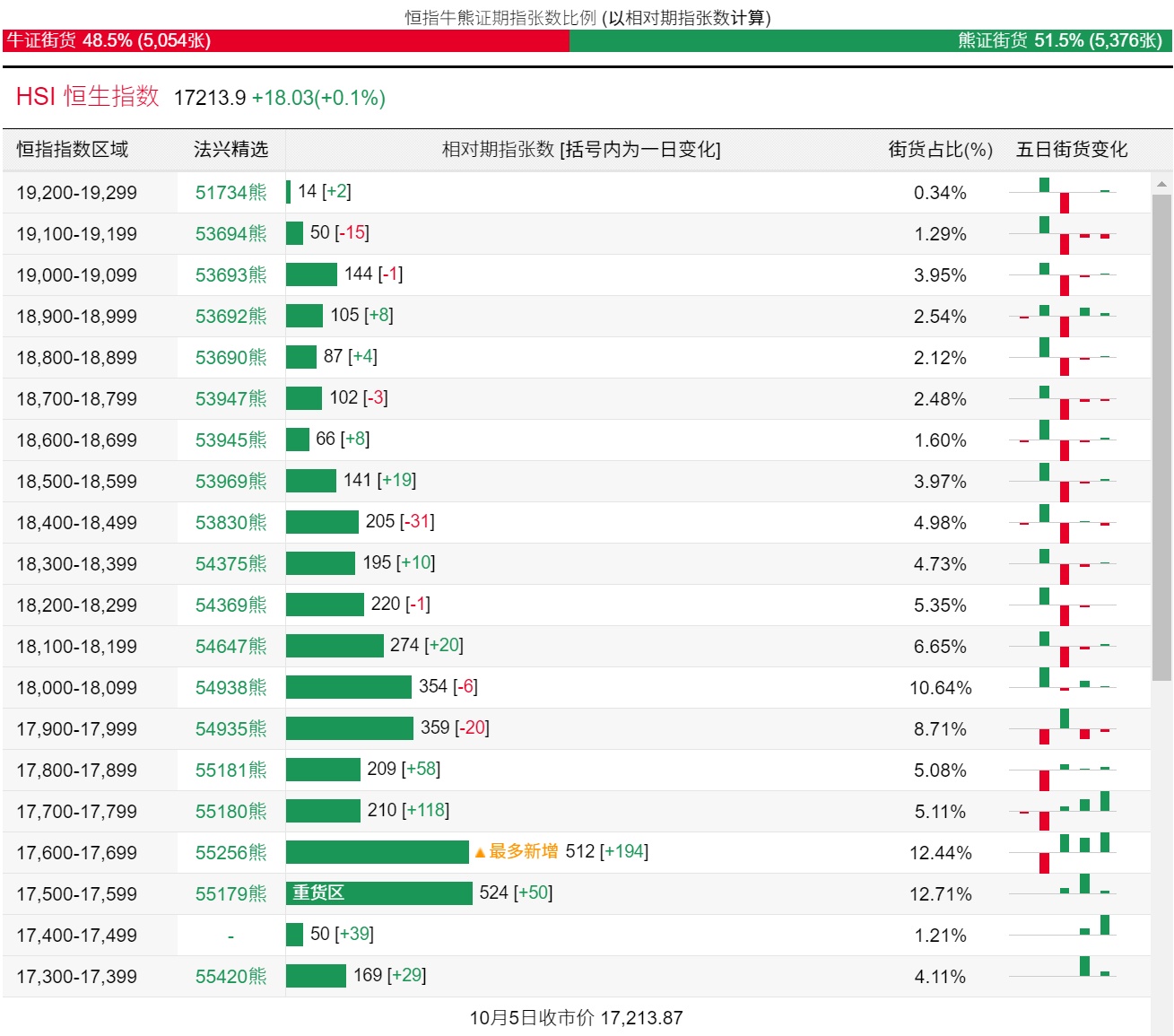The image size is (1174, 1036).
Task: Click the 55420熊 warrant link
Action: (230, 976)
